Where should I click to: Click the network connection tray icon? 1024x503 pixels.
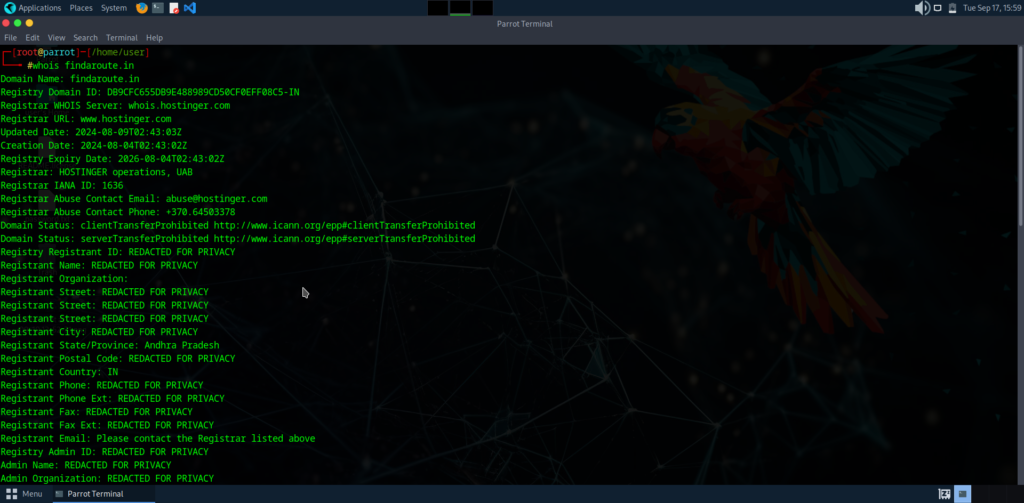pyautogui.click(x=937, y=8)
